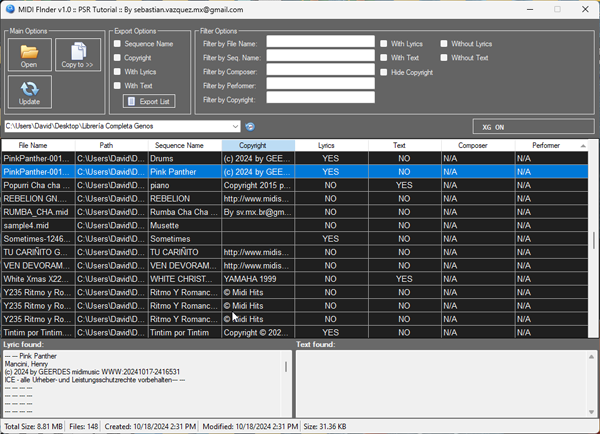
Task: Select the Popurri Cha cha file row
Action: [295, 185]
